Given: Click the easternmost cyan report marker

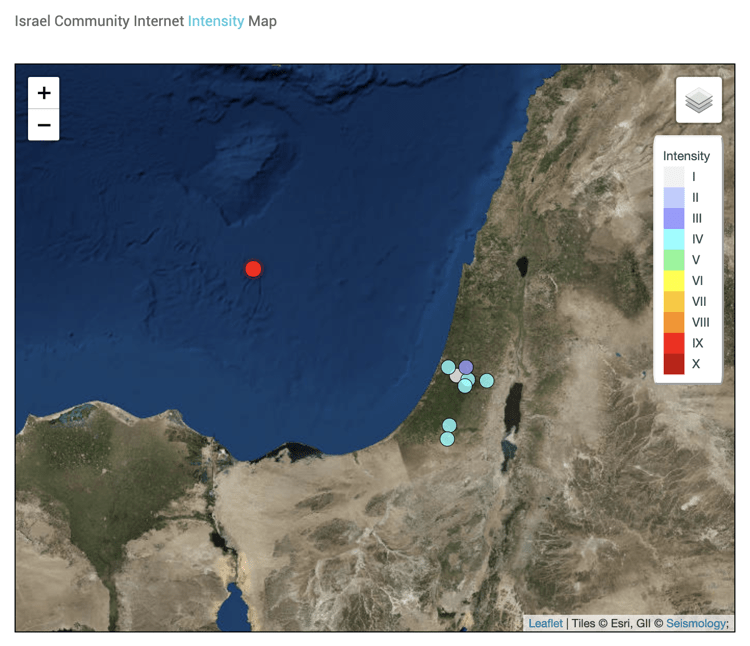Looking at the screenshot, I should 486,381.
